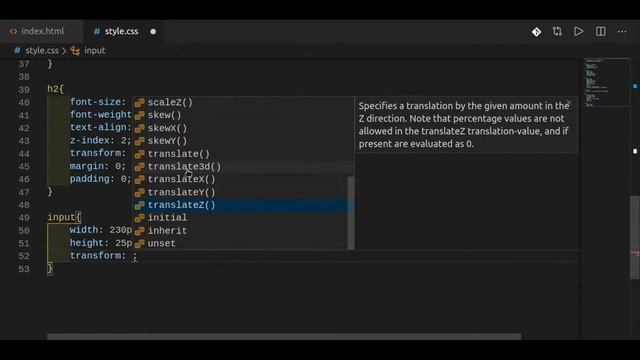Open the source control diff icon
Screen dimensions: 640x360
[536, 31]
